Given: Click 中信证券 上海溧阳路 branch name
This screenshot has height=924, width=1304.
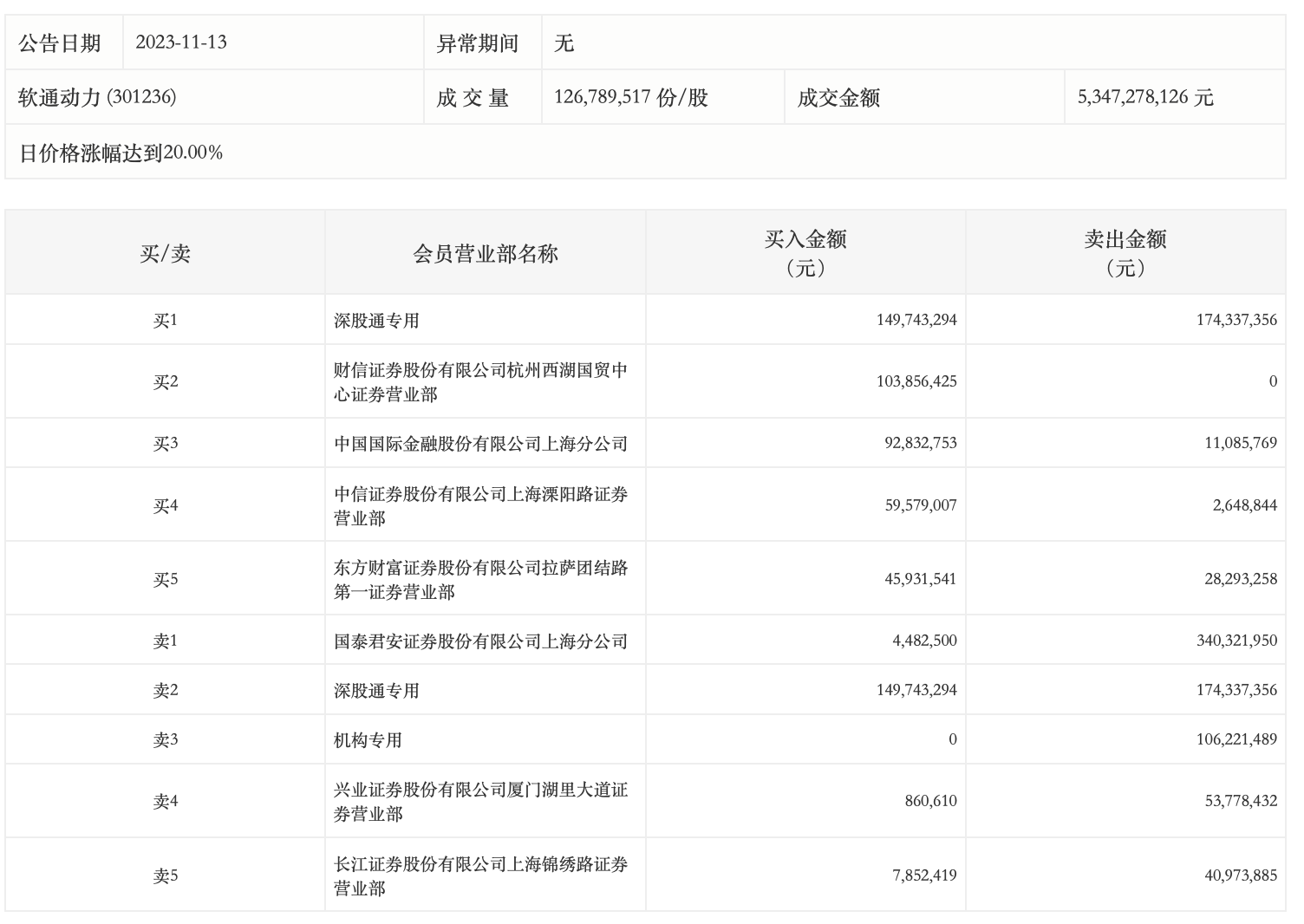Looking at the screenshot, I should coord(480,506).
